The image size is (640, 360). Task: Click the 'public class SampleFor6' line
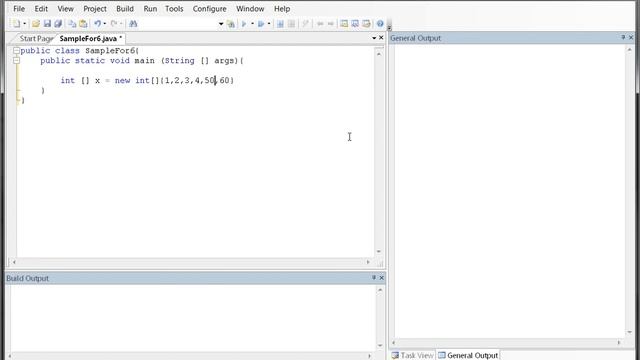pos(80,51)
